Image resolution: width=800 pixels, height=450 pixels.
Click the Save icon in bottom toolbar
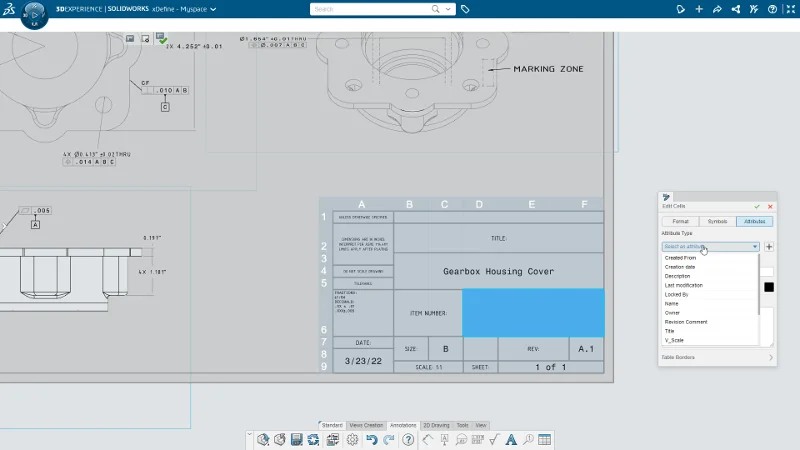coord(296,439)
